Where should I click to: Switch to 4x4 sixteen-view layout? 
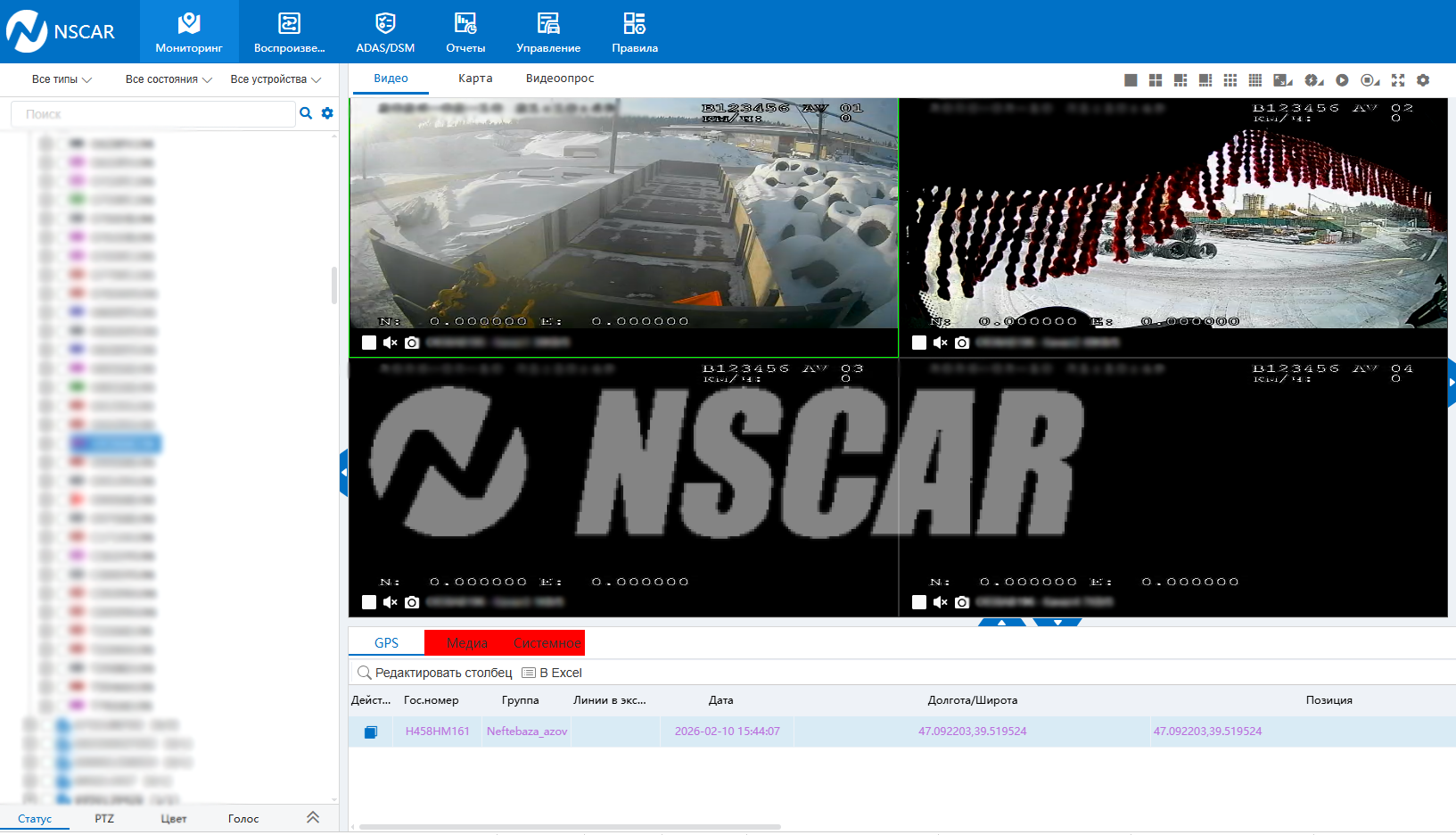[x=1255, y=80]
